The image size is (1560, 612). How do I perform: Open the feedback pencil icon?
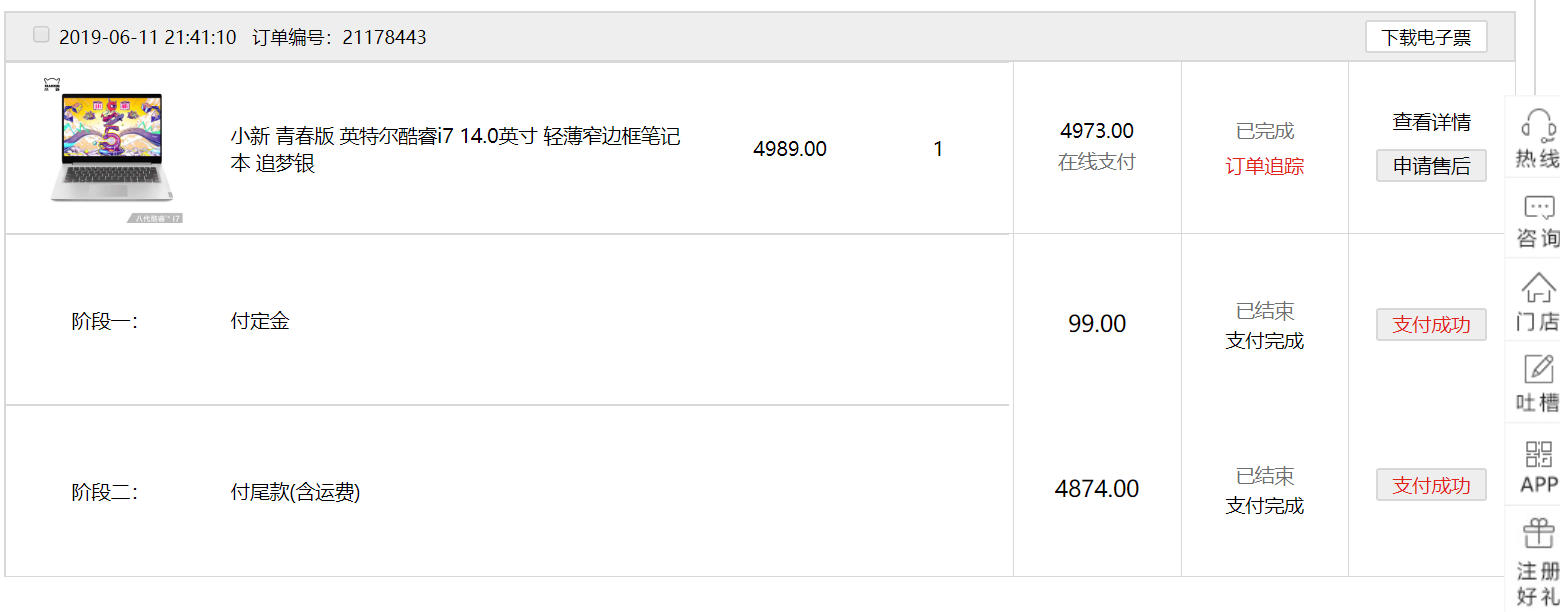[x=1538, y=369]
